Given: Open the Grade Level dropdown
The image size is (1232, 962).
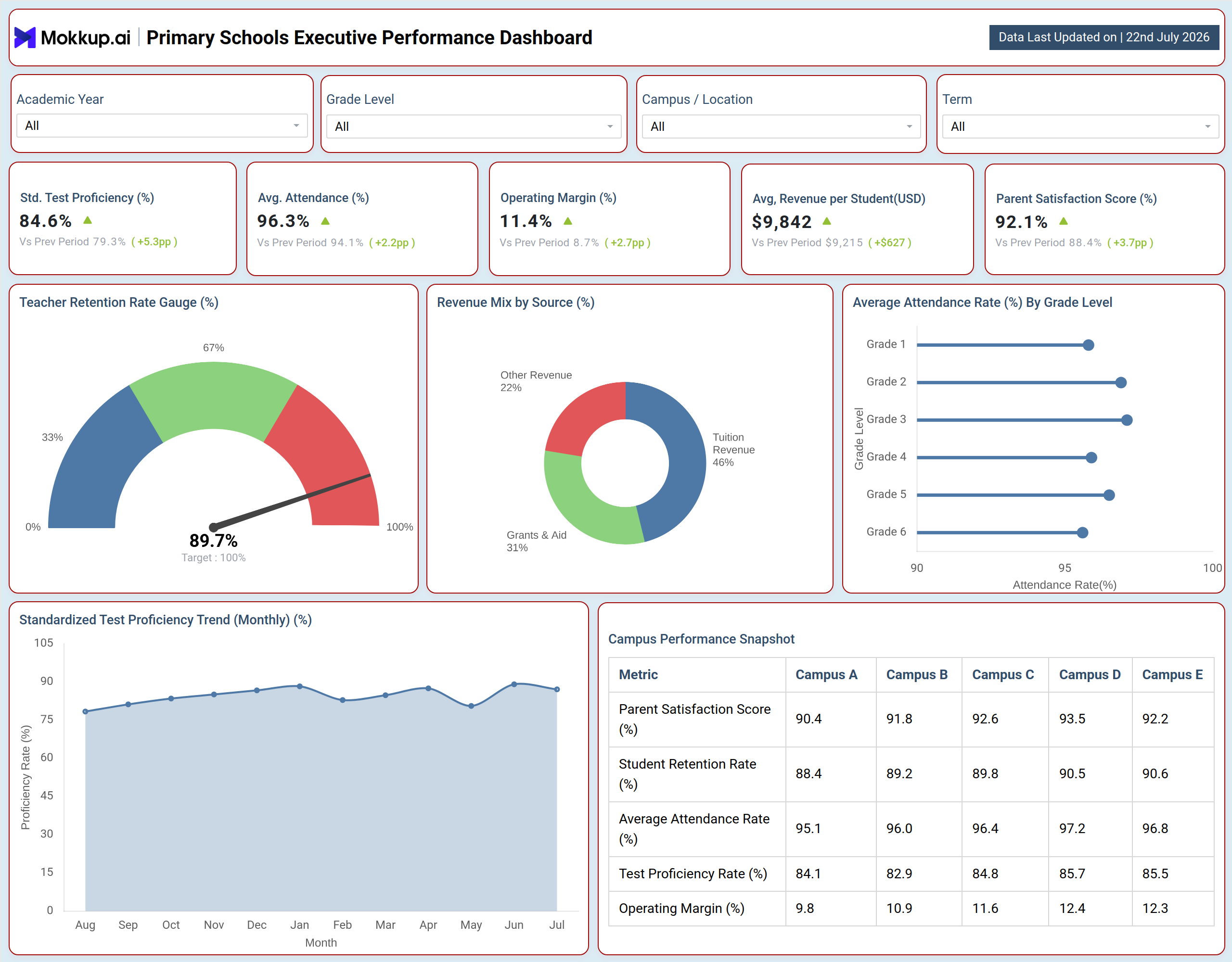Looking at the screenshot, I should pos(473,127).
